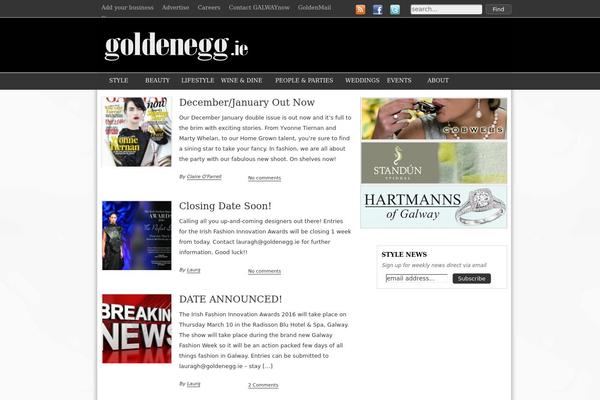Open the WINE & DINE section
600x400 pixels.
[x=241, y=80]
